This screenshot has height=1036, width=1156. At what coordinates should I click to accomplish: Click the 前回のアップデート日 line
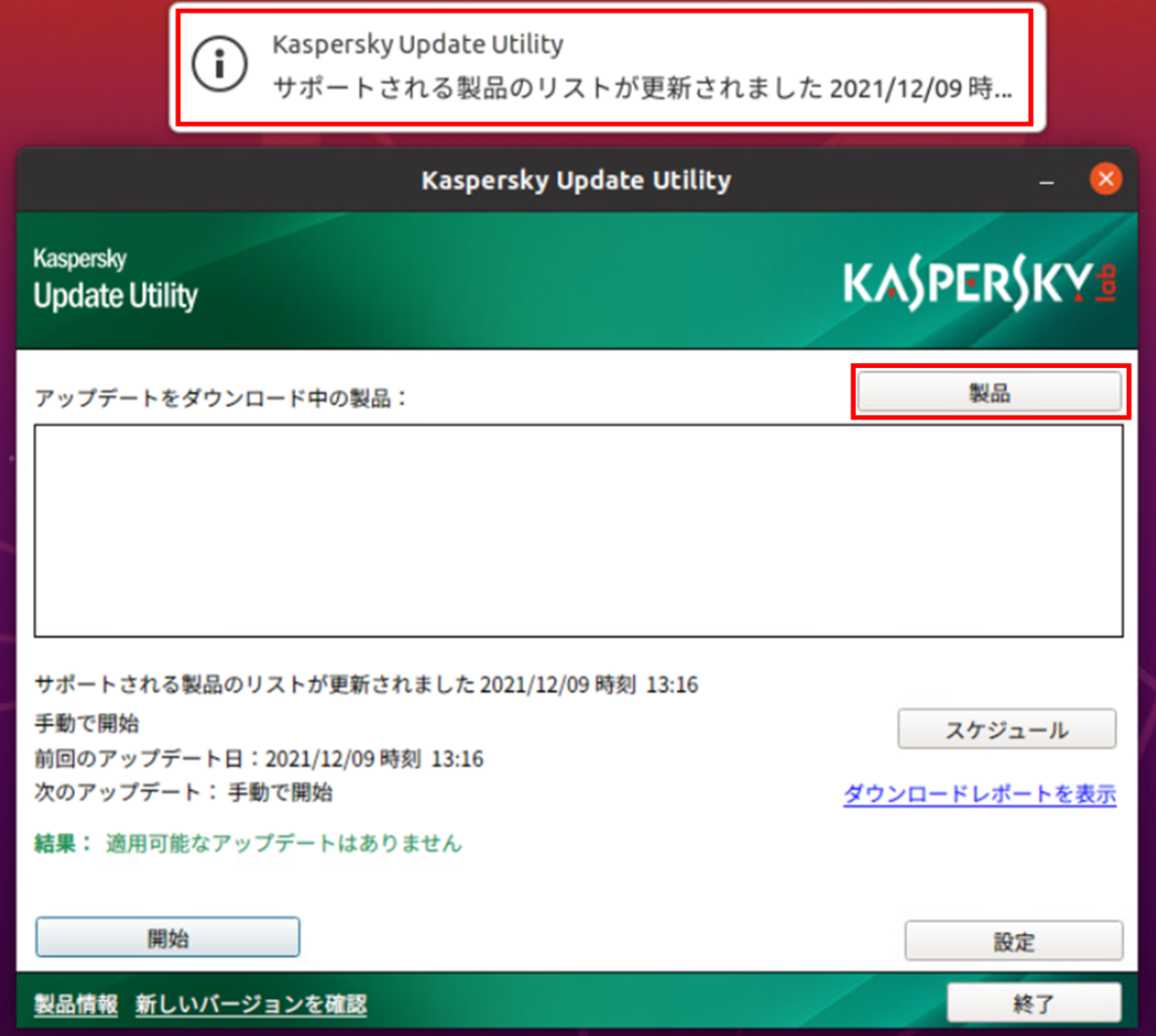[x=259, y=758]
